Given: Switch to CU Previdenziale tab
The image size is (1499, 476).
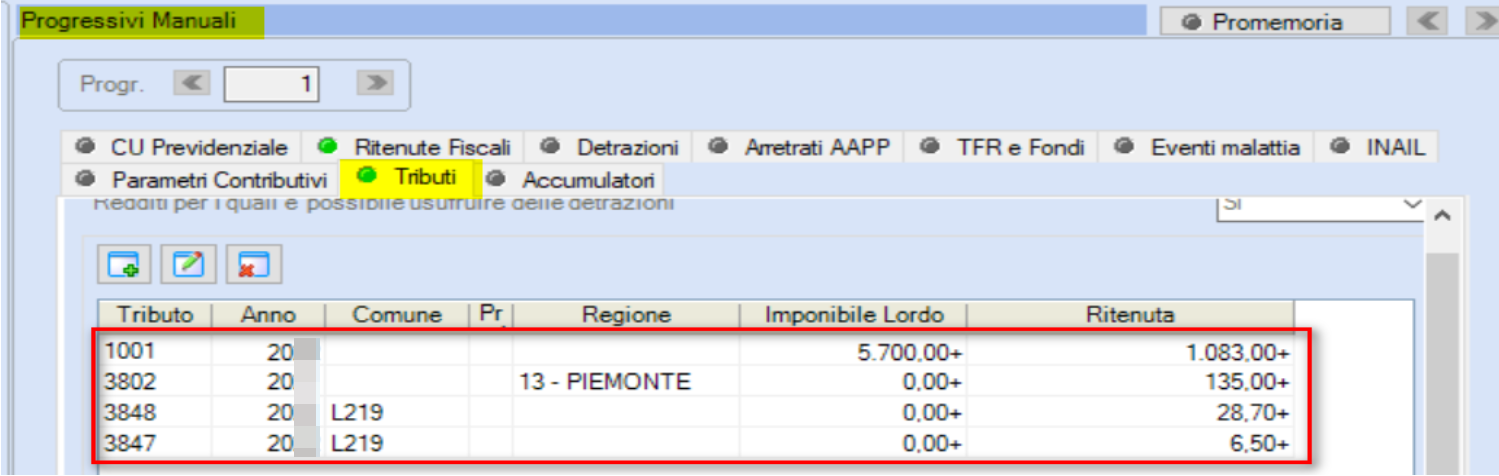Looking at the screenshot, I should 183,147.
